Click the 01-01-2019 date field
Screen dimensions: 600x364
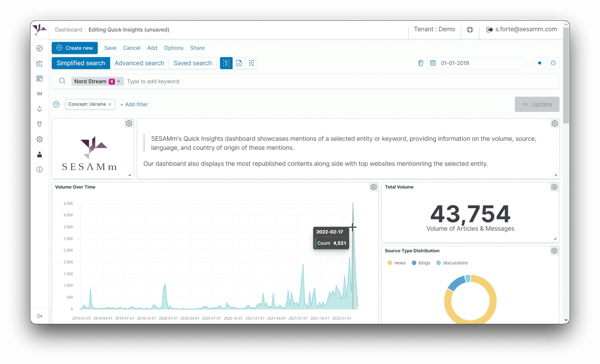[x=475, y=63]
